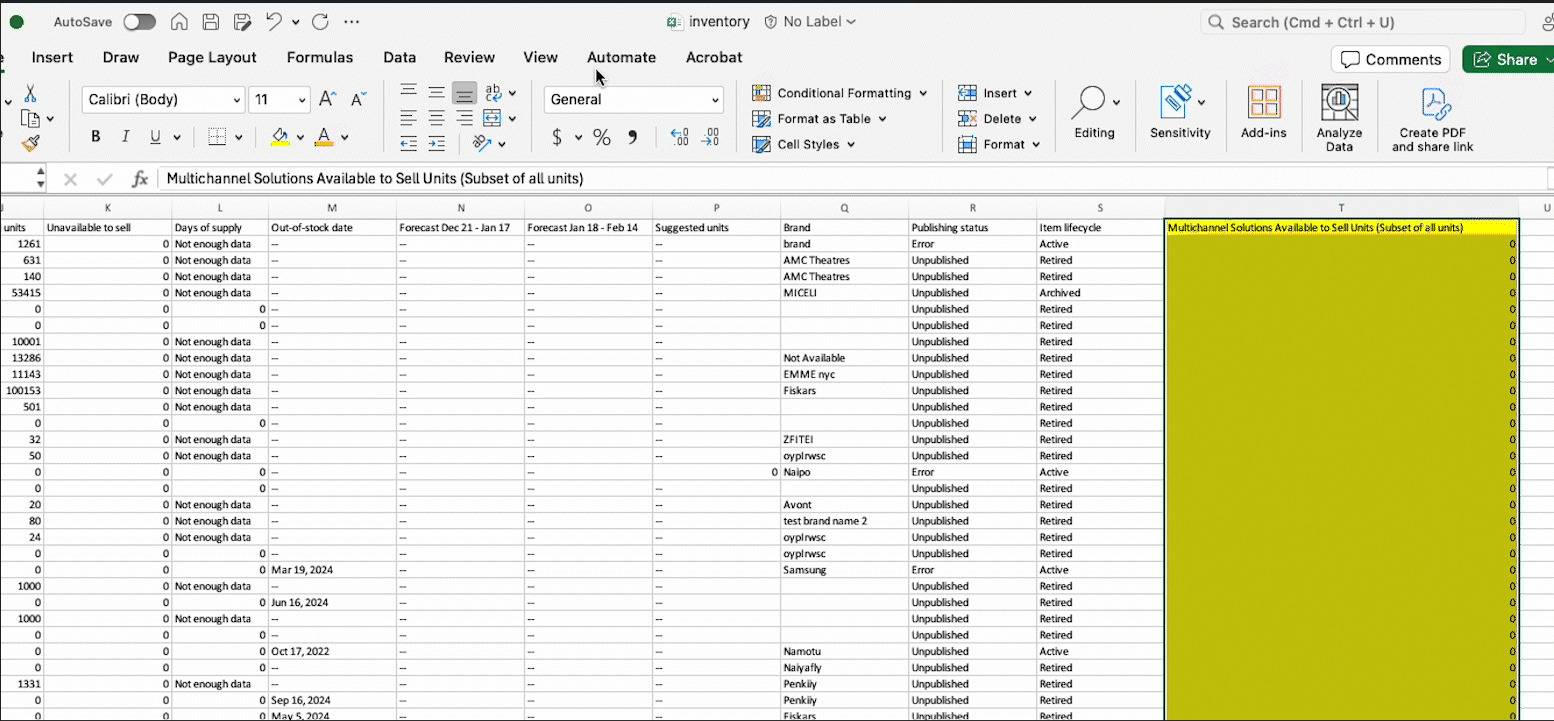Toggle bottom align button
Image resolution: width=1554 pixels, height=721 pixels.
coord(464,93)
